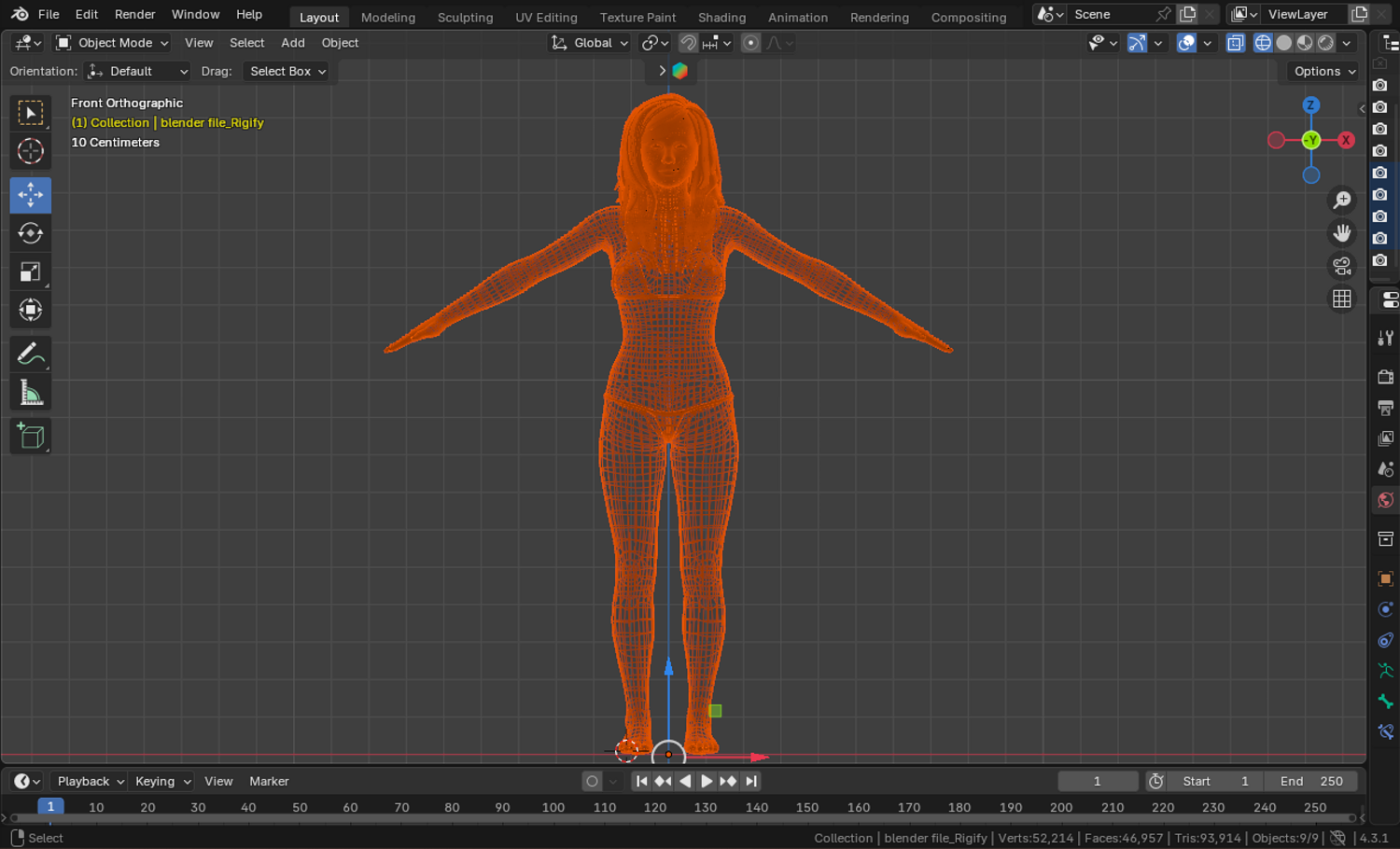Open the Output properties tab
Image resolution: width=1400 pixels, height=849 pixels.
point(1386,408)
